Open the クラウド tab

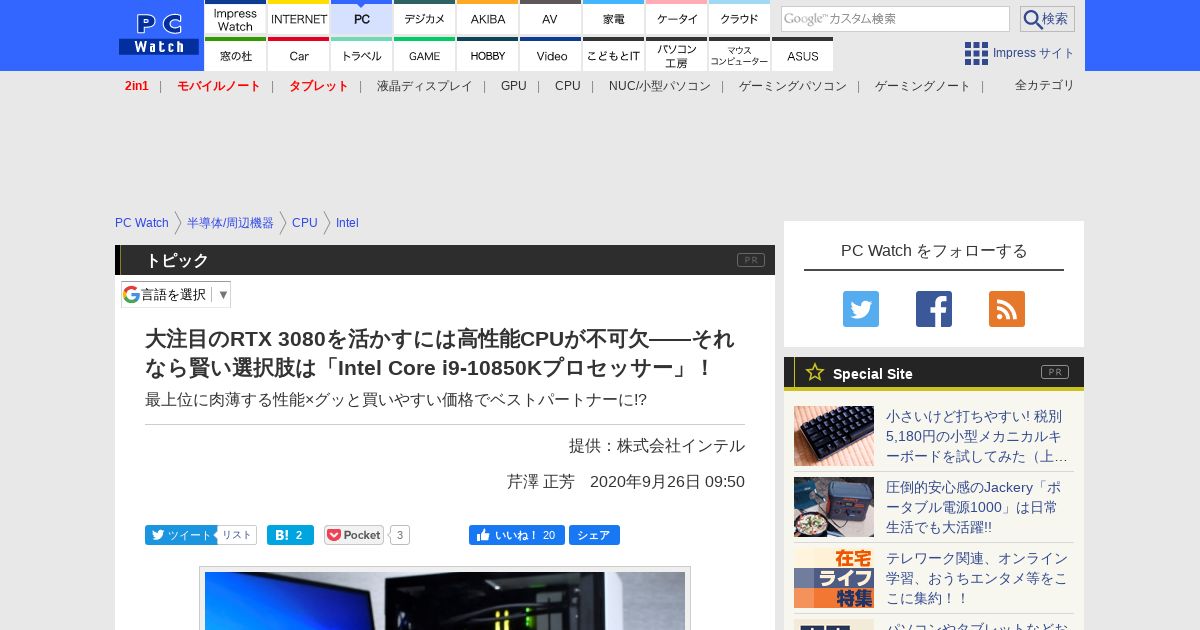740,17
